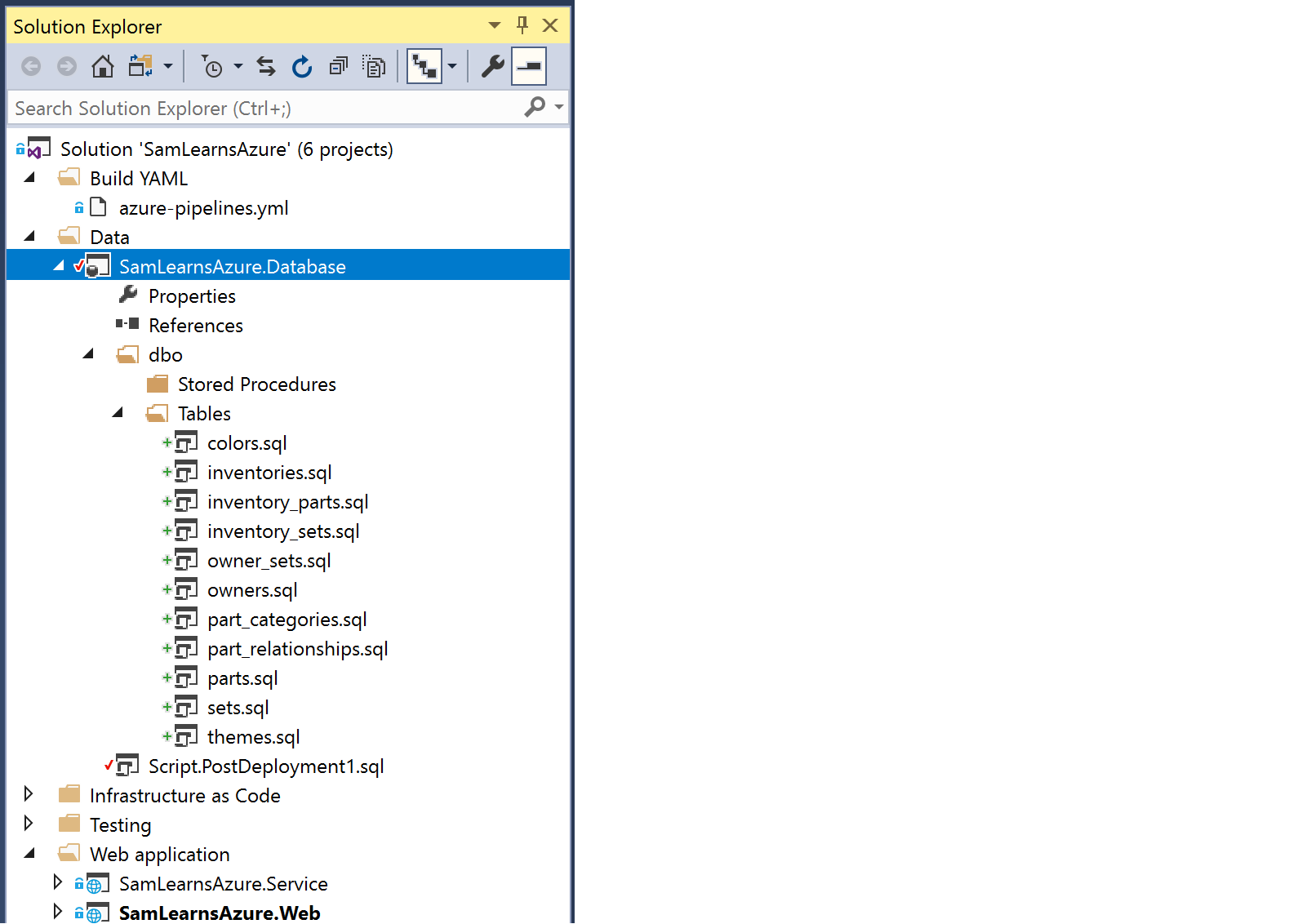Toggle the file nesting toolbar button
Viewport: 1306px width, 924px height.
[424, 66]
